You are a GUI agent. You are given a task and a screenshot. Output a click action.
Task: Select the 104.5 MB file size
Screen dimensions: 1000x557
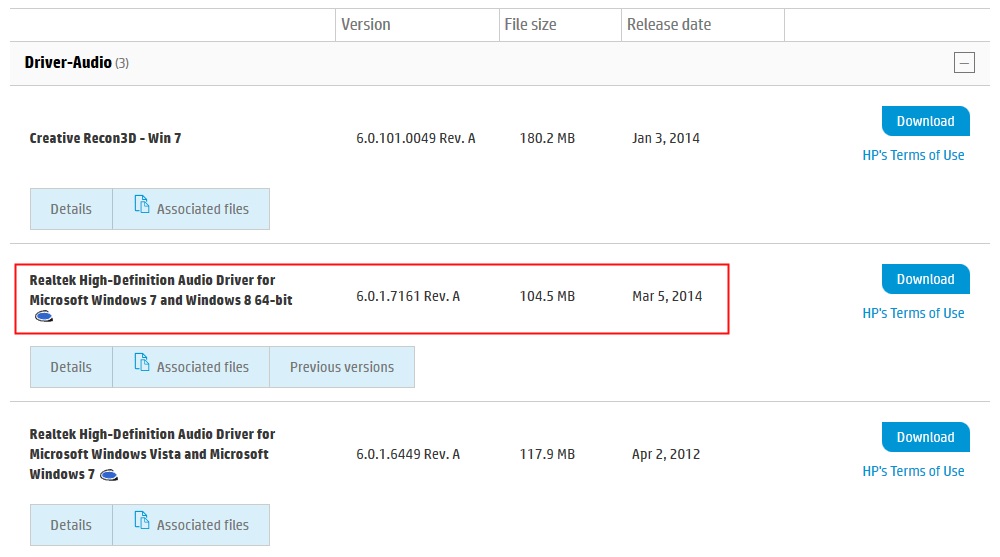coord(547,296)
